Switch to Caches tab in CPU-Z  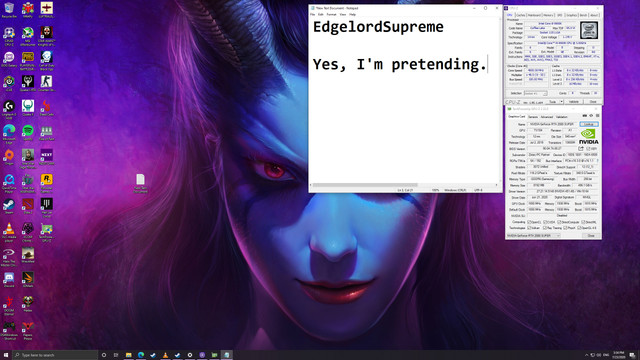[521, 15]
